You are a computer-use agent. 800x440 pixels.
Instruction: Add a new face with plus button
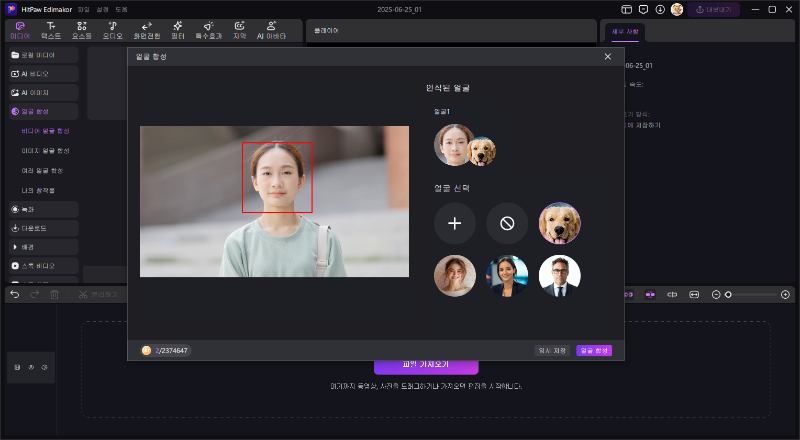tap(455, 224)
